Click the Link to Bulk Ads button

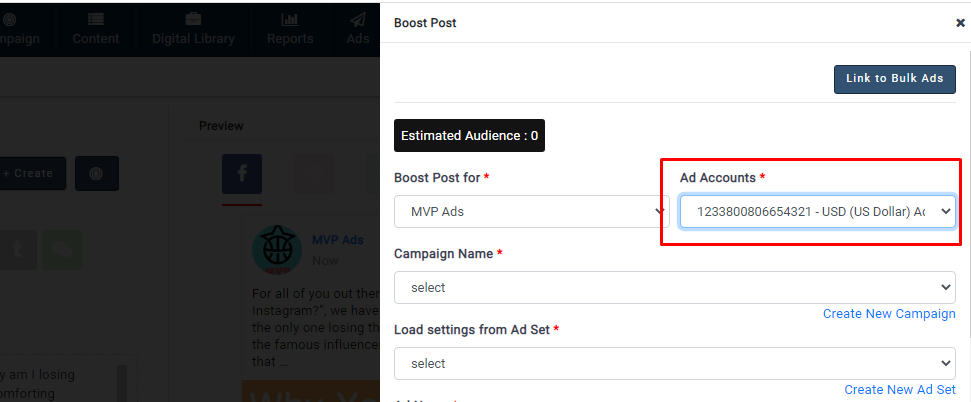894,80
